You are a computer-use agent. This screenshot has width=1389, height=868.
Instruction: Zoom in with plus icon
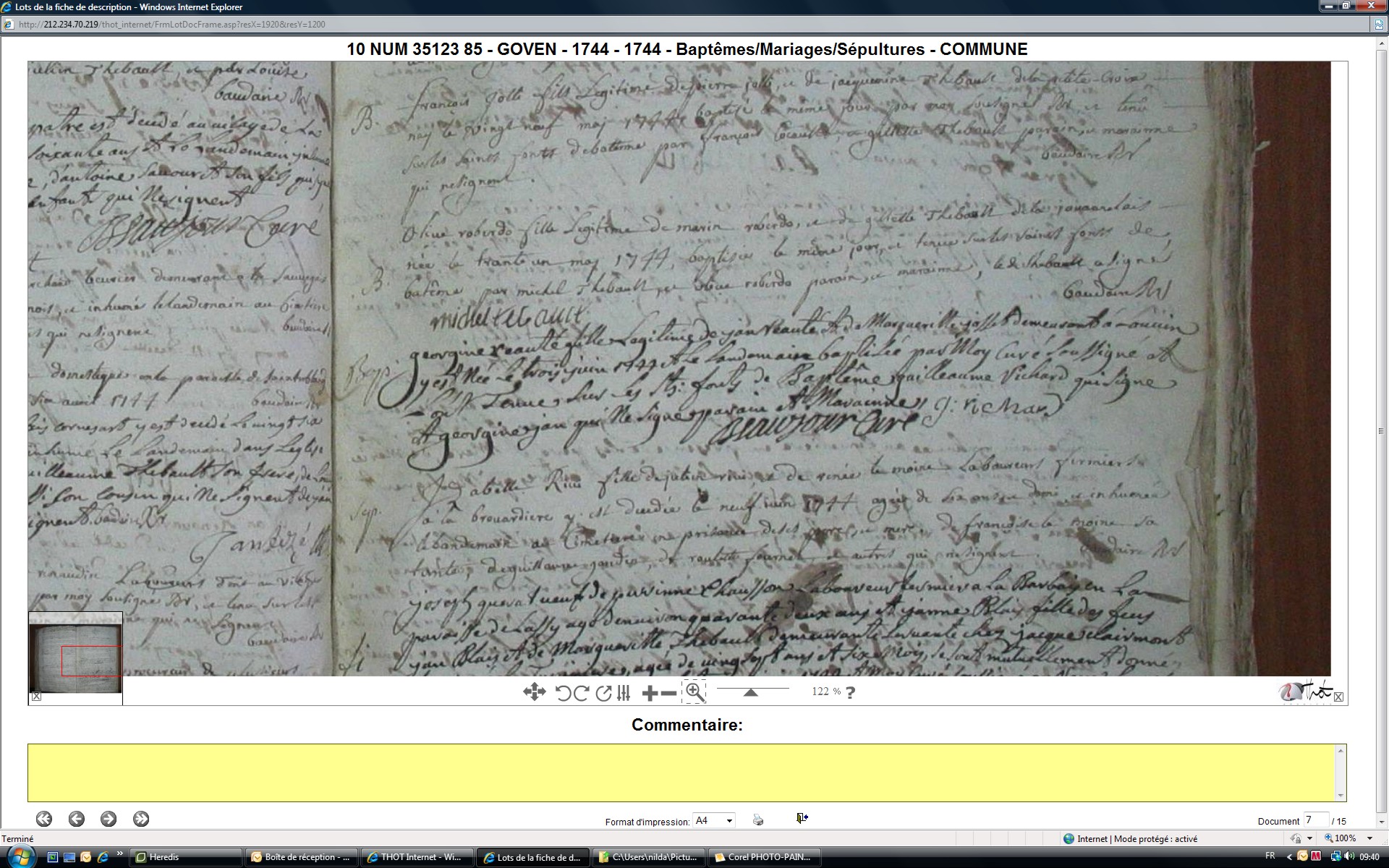[x=650, y=693]
